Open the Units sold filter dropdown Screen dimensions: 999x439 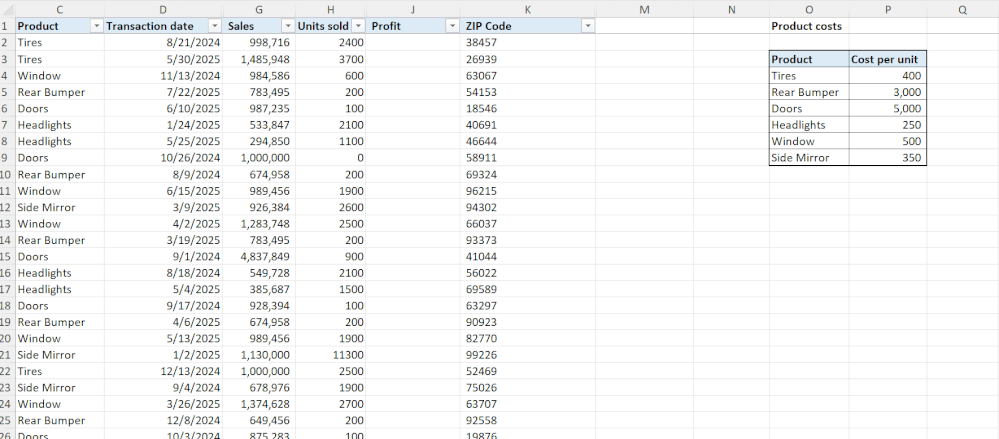pyautogui.click(x=358, y=26)
